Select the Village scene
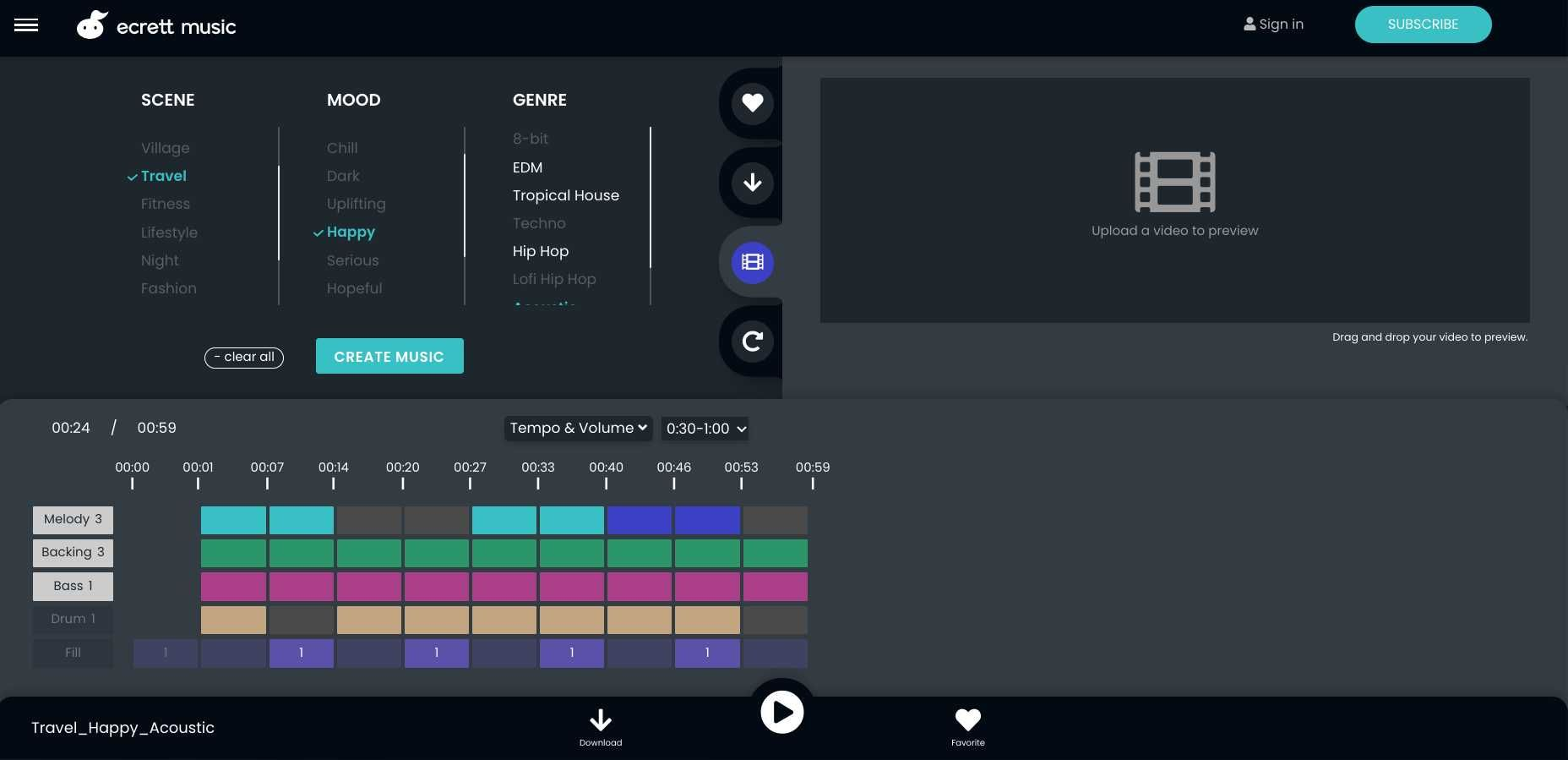 (166, 148)
